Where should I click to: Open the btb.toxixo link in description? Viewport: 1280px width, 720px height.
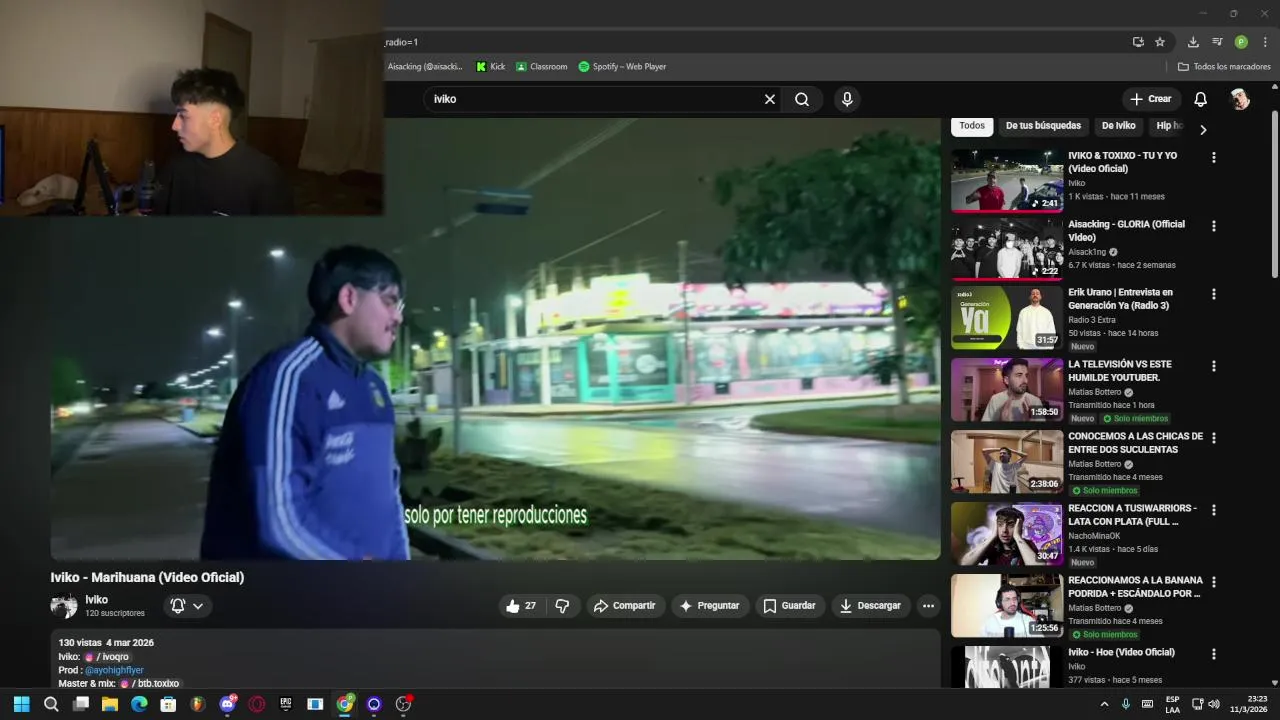point(152,684)
